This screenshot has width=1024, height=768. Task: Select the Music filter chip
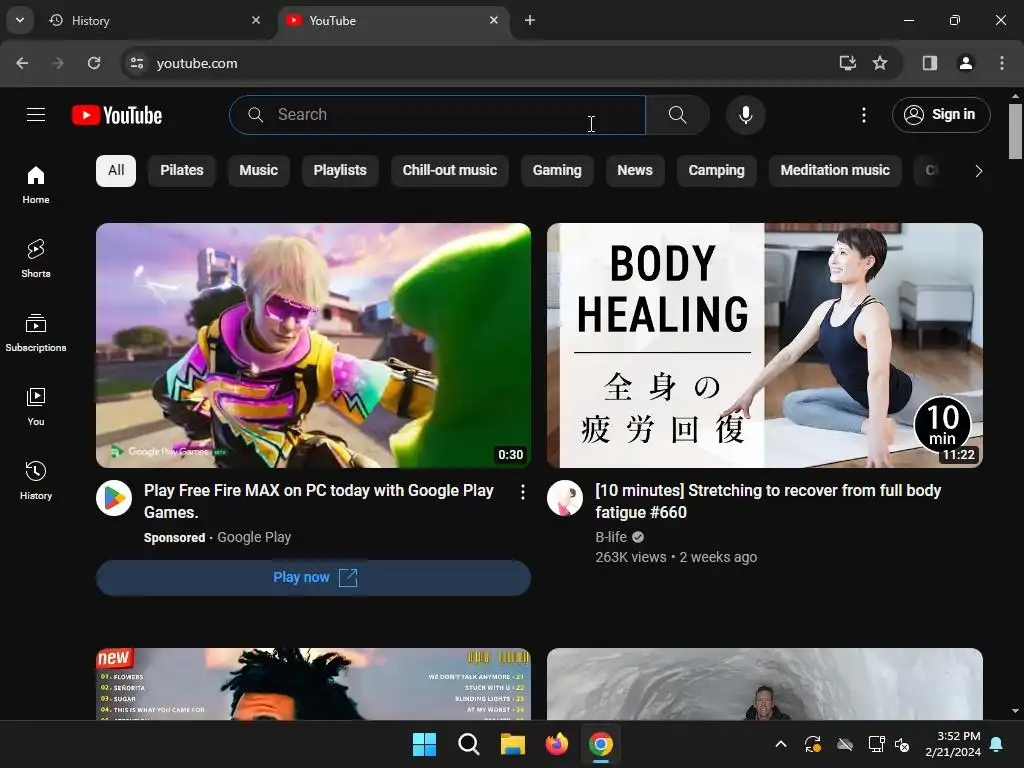[259, 171]
